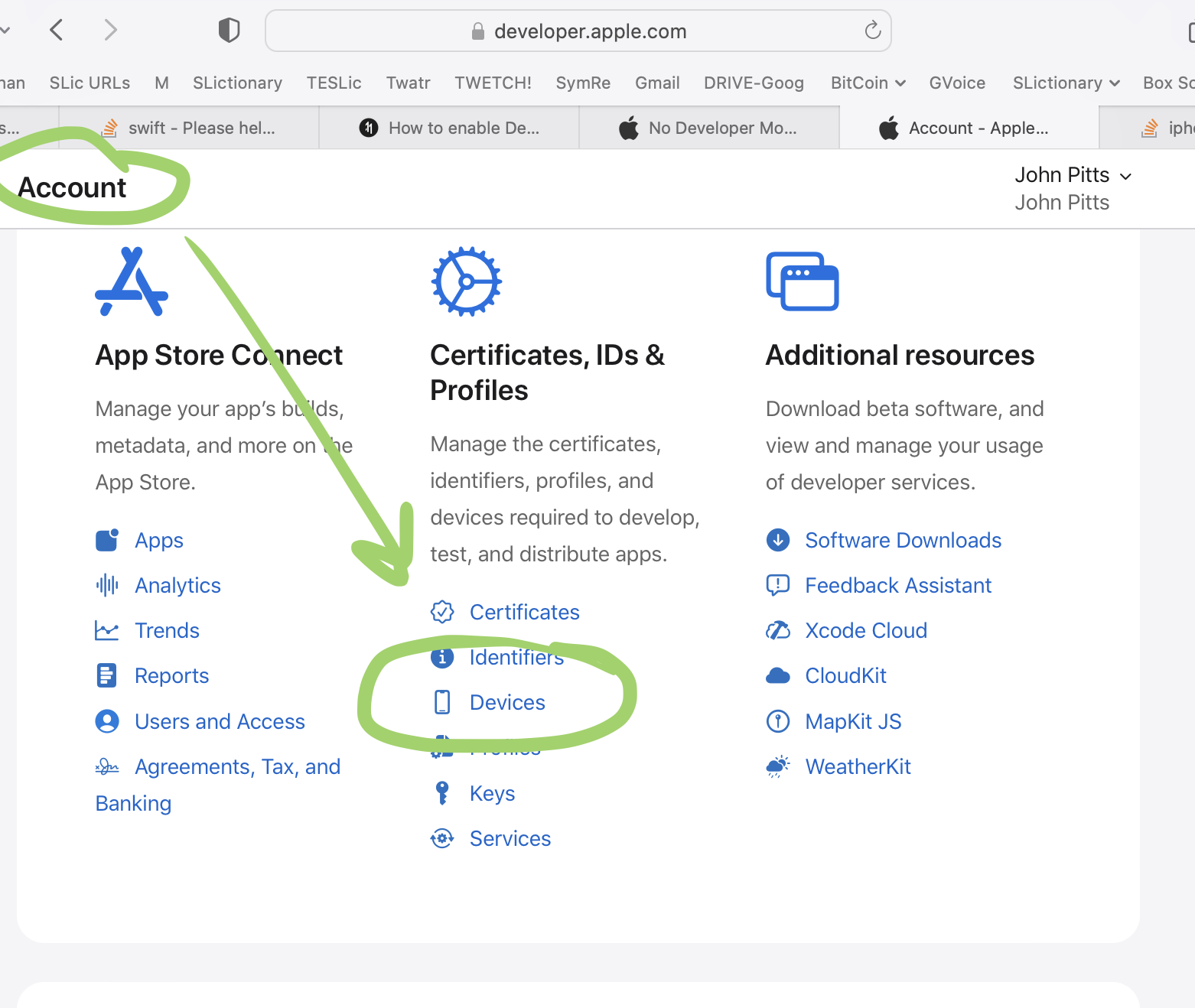Click the developer.apple.com address bar
This screenshot has height=1008, width=1195.
[578, 31]
